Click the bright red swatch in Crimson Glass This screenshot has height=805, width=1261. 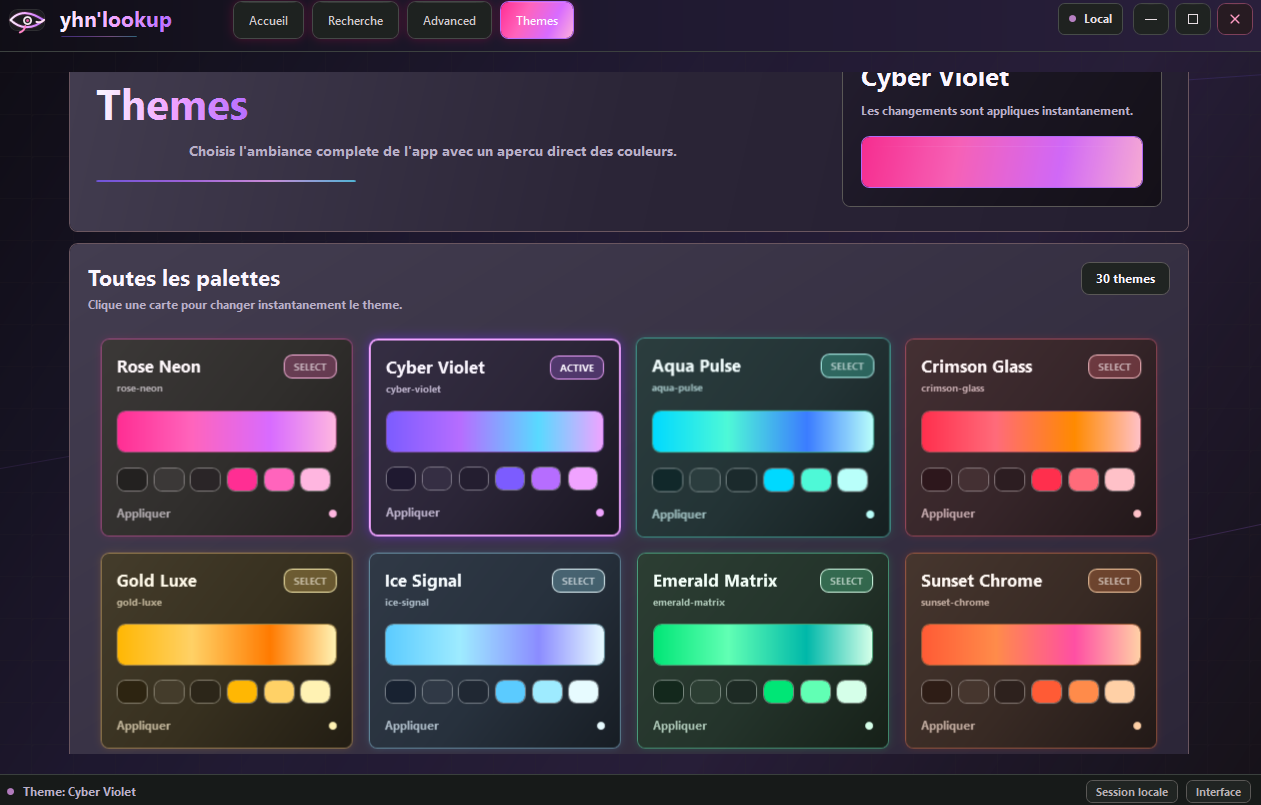click(x=1046, y=480)
